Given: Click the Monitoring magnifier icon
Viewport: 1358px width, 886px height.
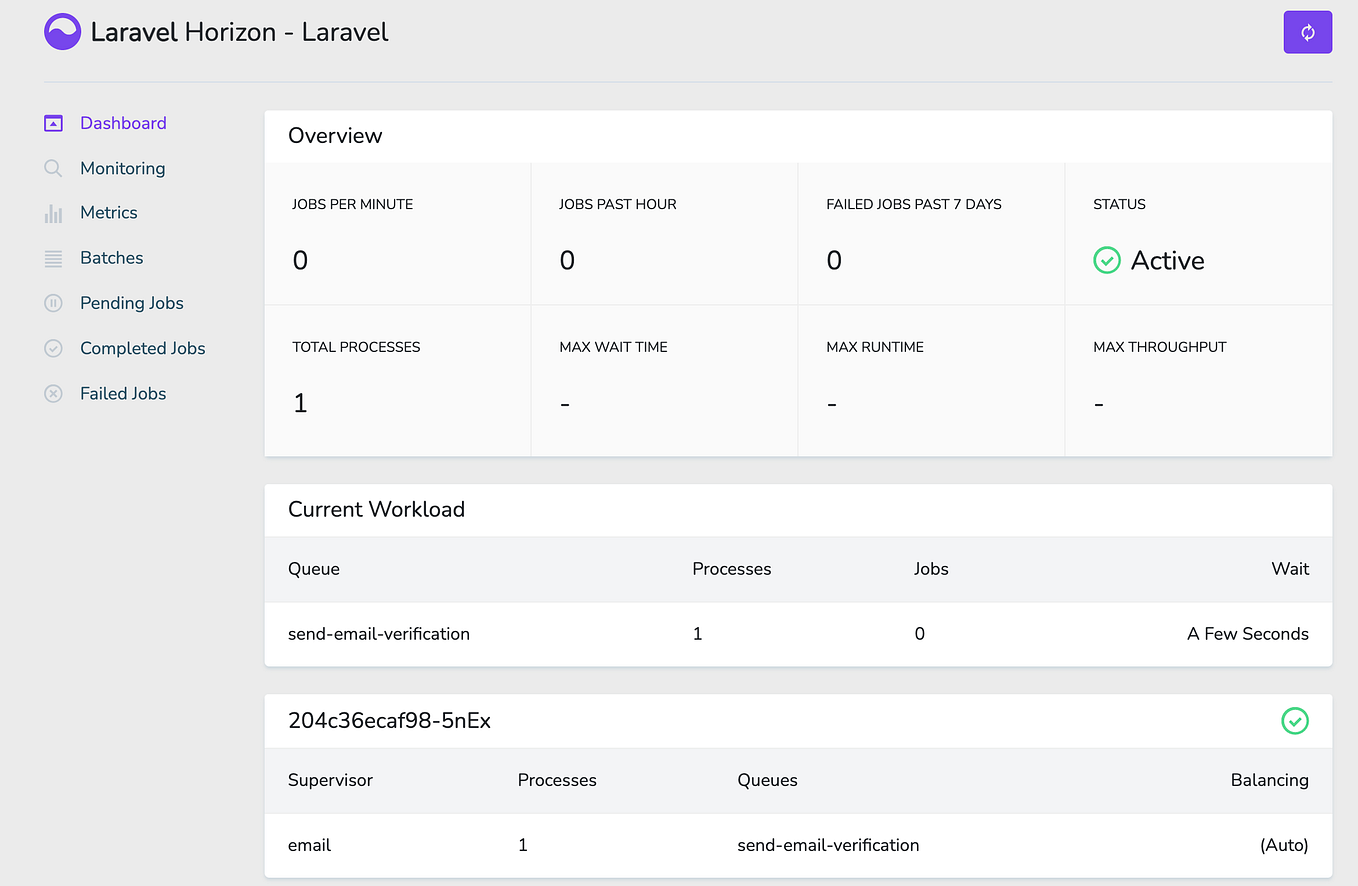Looking at the screenshot, I should coord(53,168).
